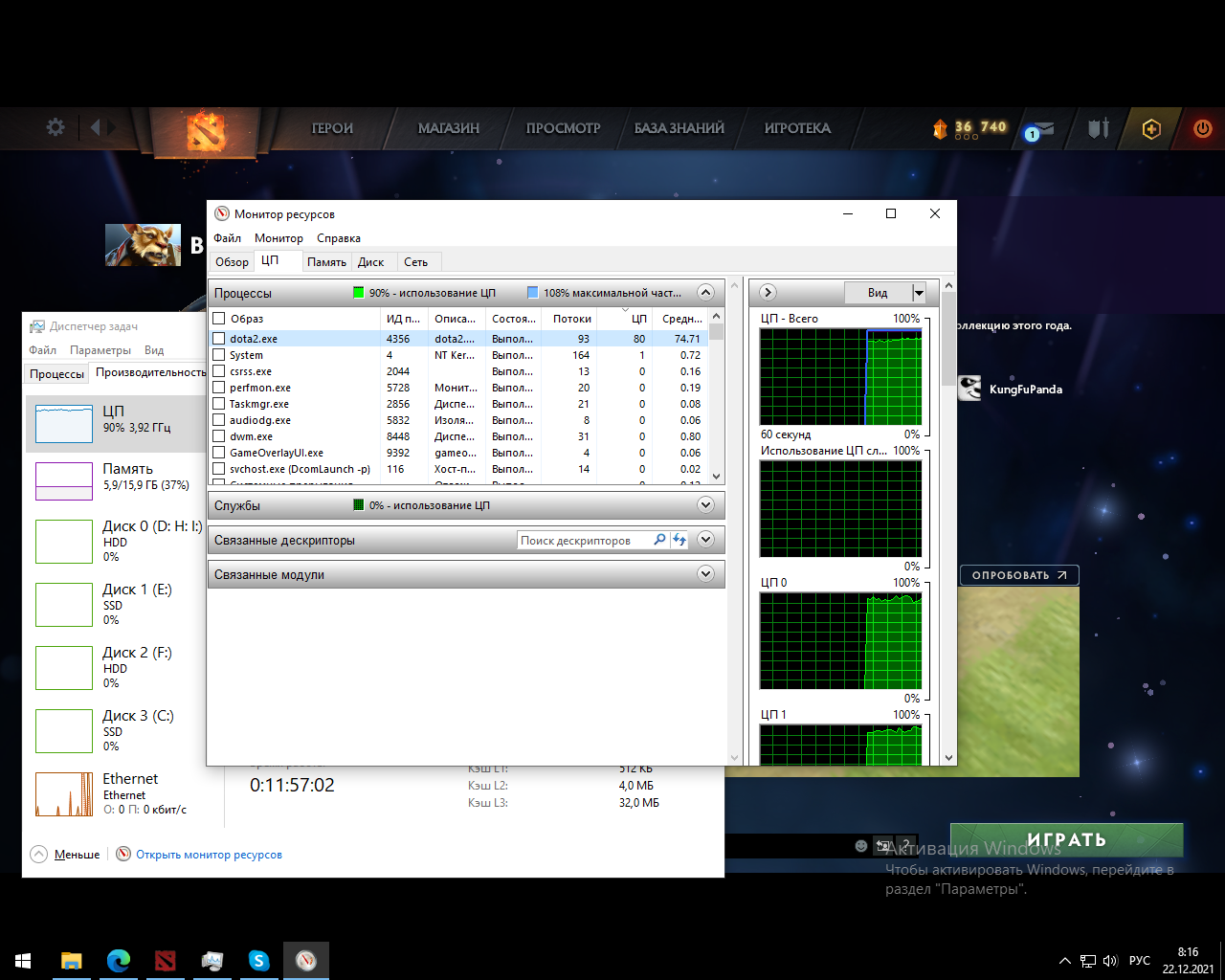
Task: Click the ИГРАТЬ button in Dota 2
Action: click(x=1067, y=840)
